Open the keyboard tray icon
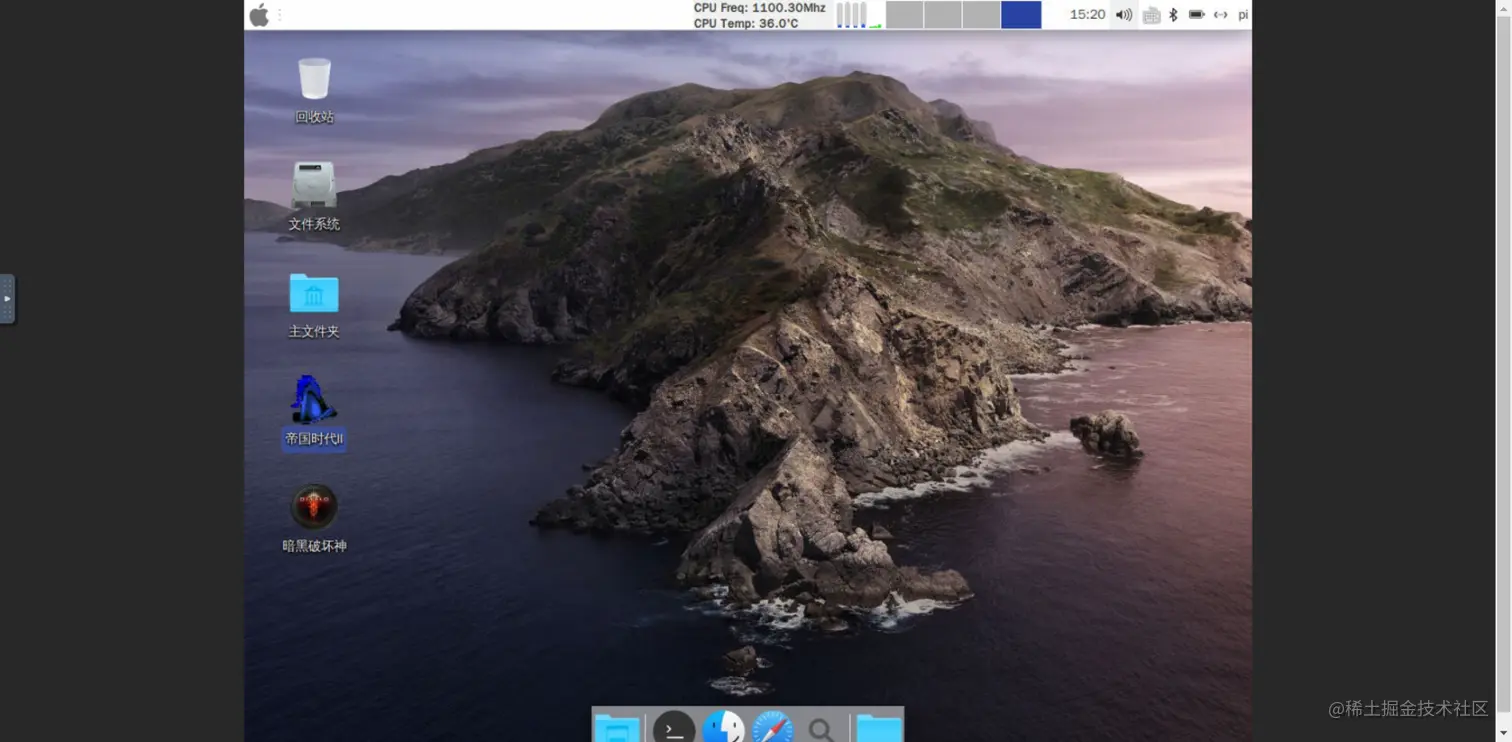This screenshot has width=1512, height=742. [x=1151, y=15]
